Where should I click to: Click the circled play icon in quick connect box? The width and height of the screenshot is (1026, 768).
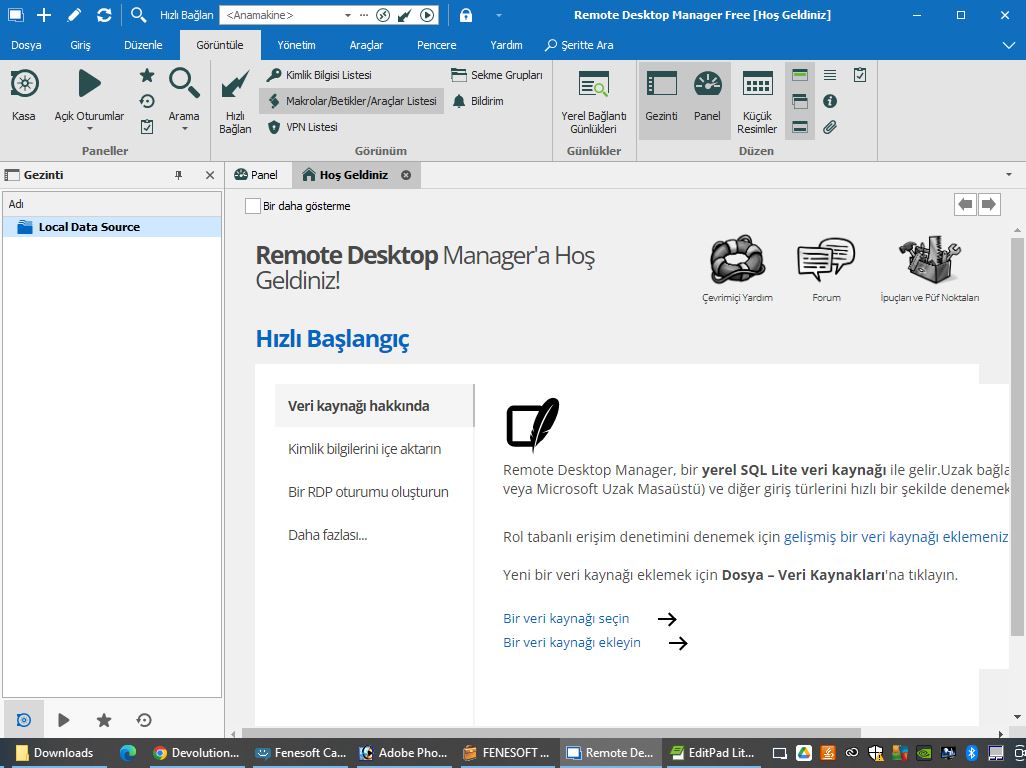[427, 15]
